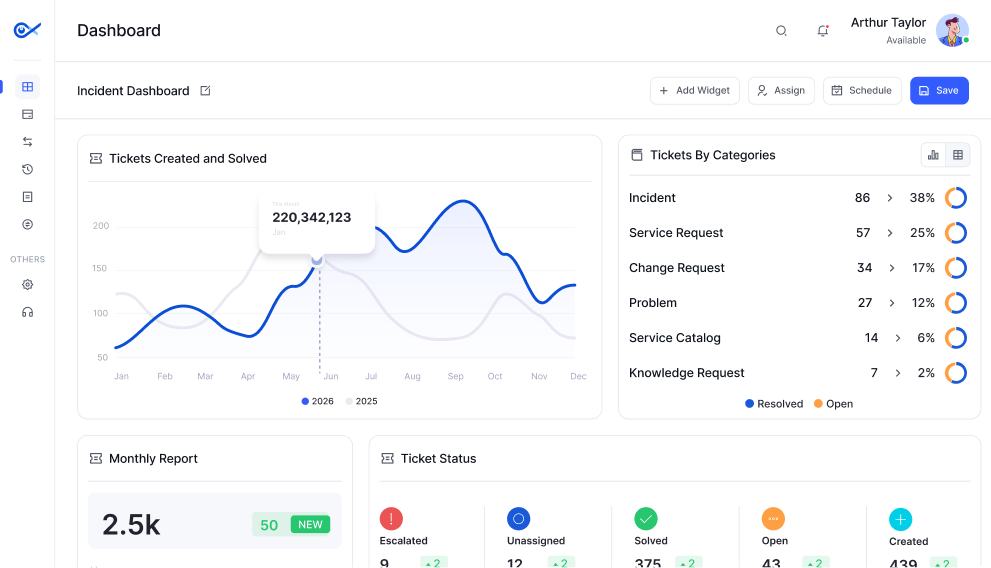Click the Tickets By Categories header icon
Screen dimensions: 991x568
(x=637, y=155)
